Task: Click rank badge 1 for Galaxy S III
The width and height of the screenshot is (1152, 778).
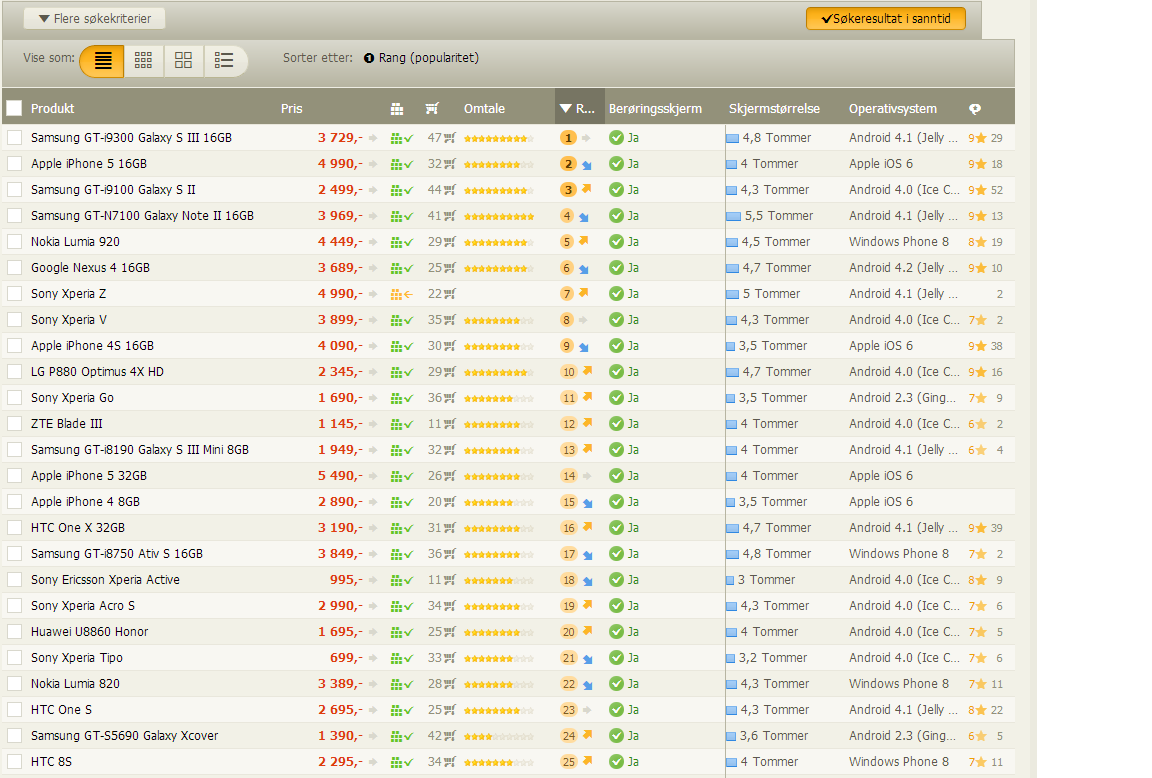Action: tap(568, 137)
